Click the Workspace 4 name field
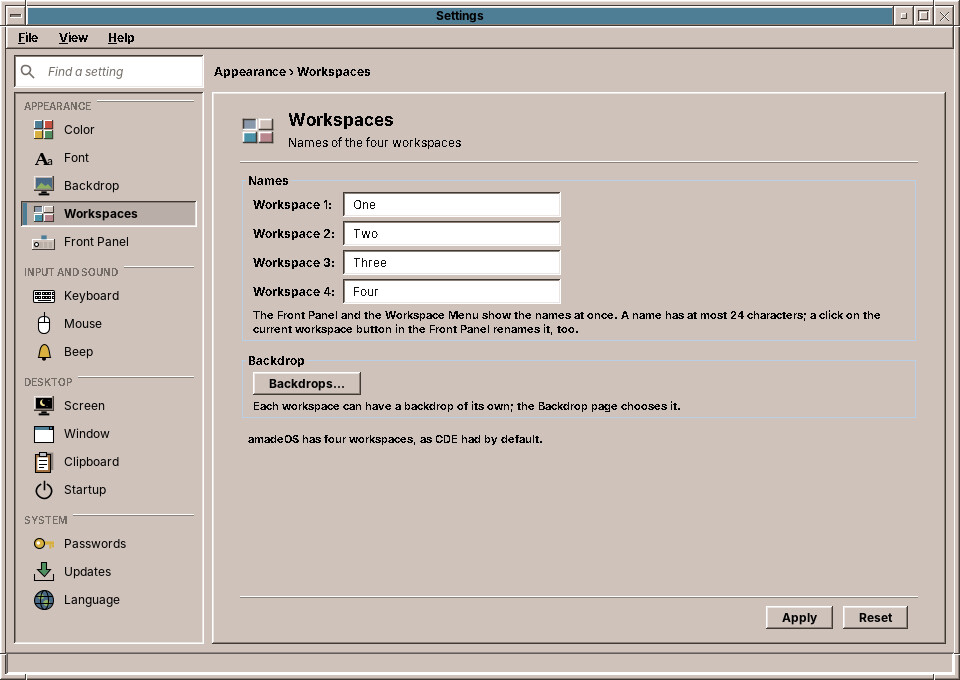960x680 pixels. 452,291
